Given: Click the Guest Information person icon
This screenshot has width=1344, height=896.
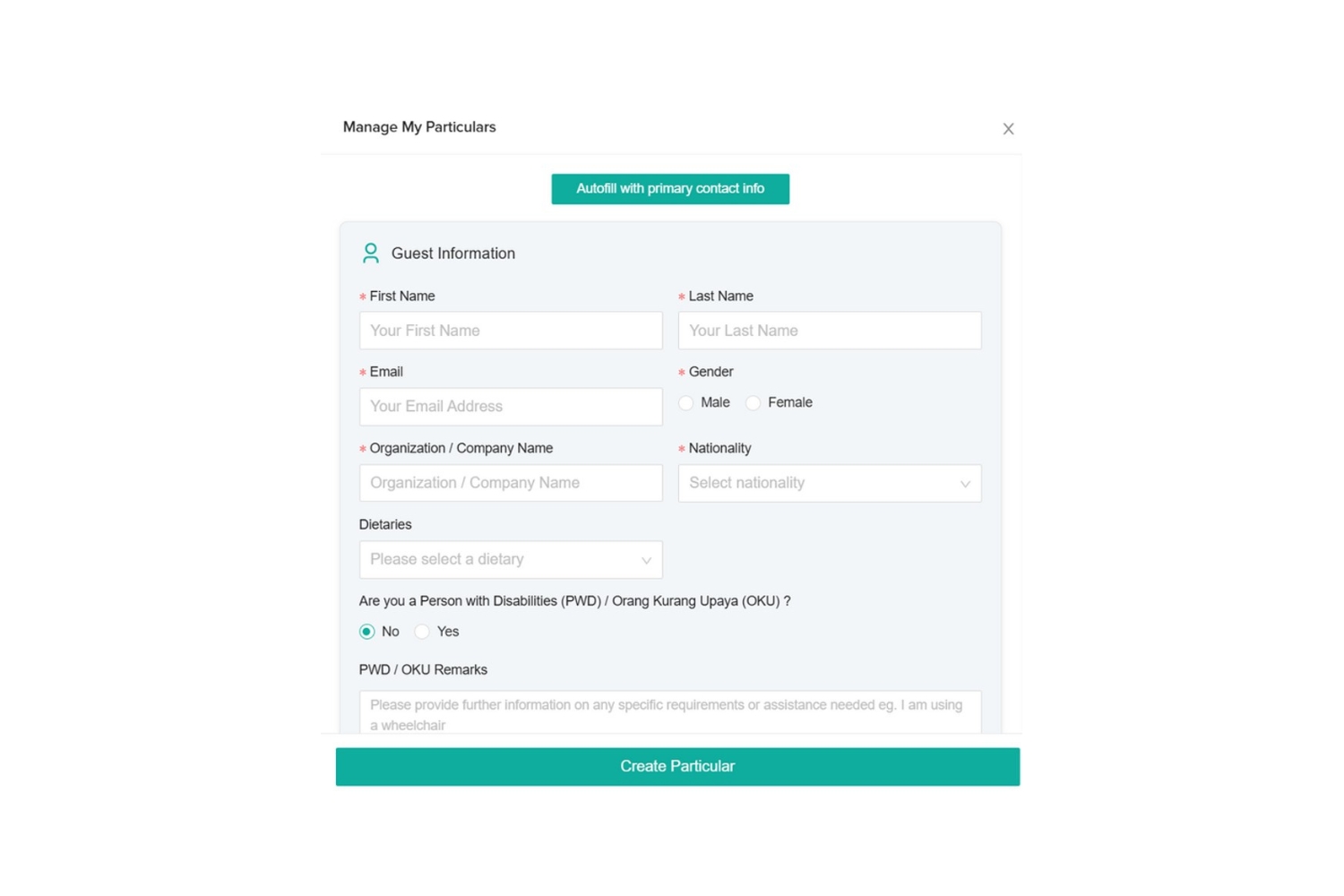Looking at the screenshot, I should 370,254.
